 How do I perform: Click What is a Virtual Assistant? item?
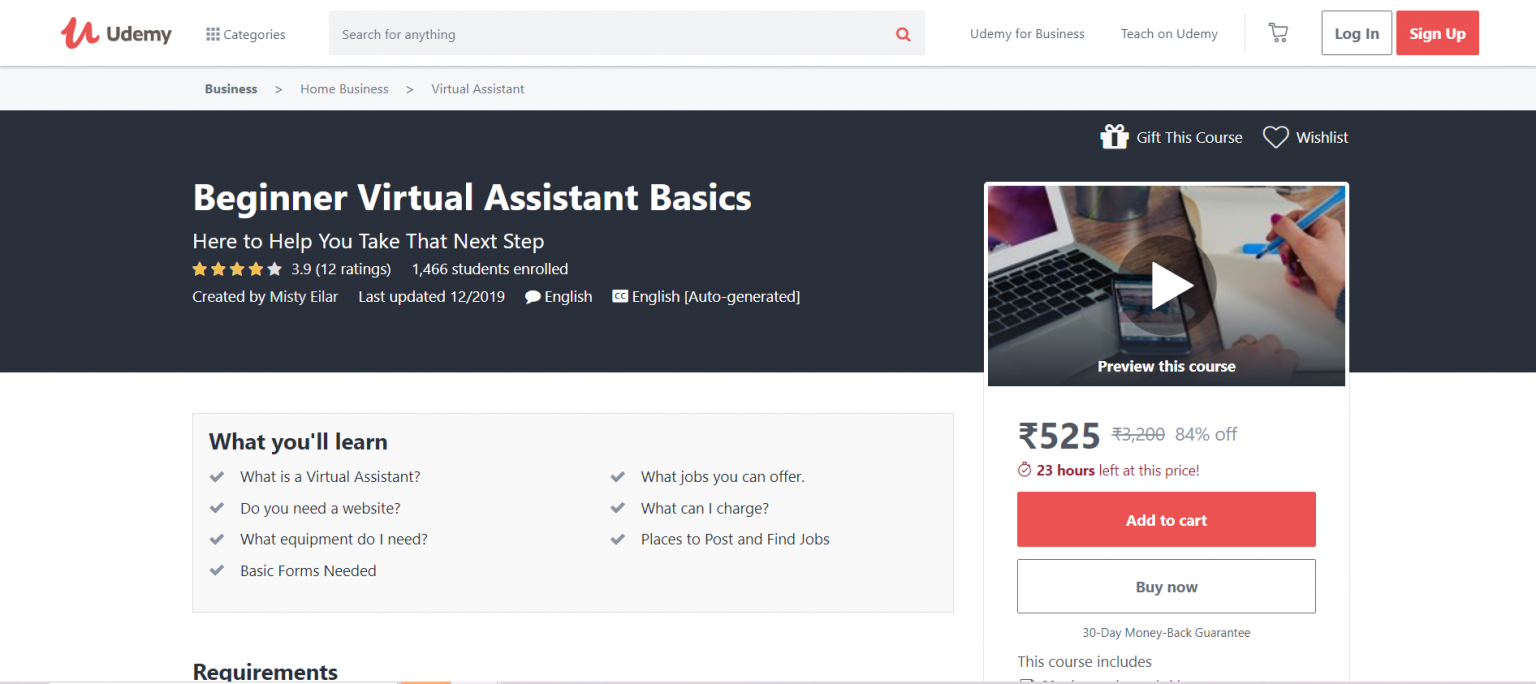click(x=330, y=477)
